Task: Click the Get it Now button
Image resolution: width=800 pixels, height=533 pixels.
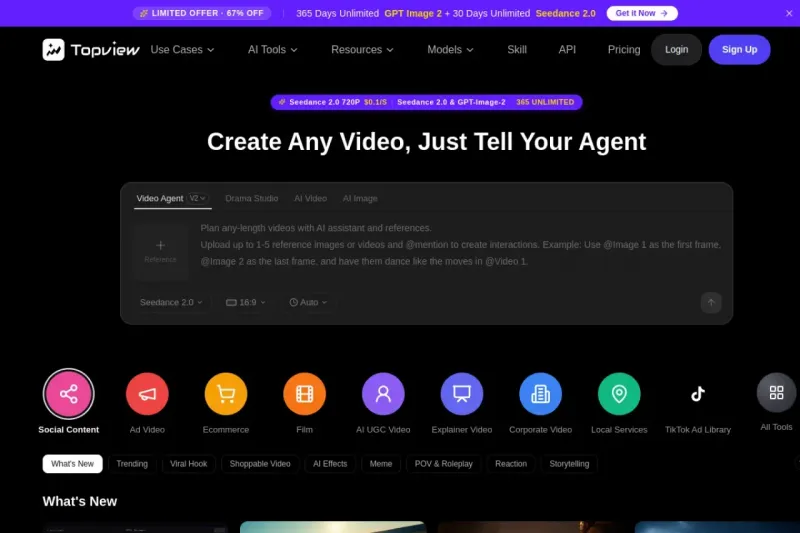Action: click(642, 13)
